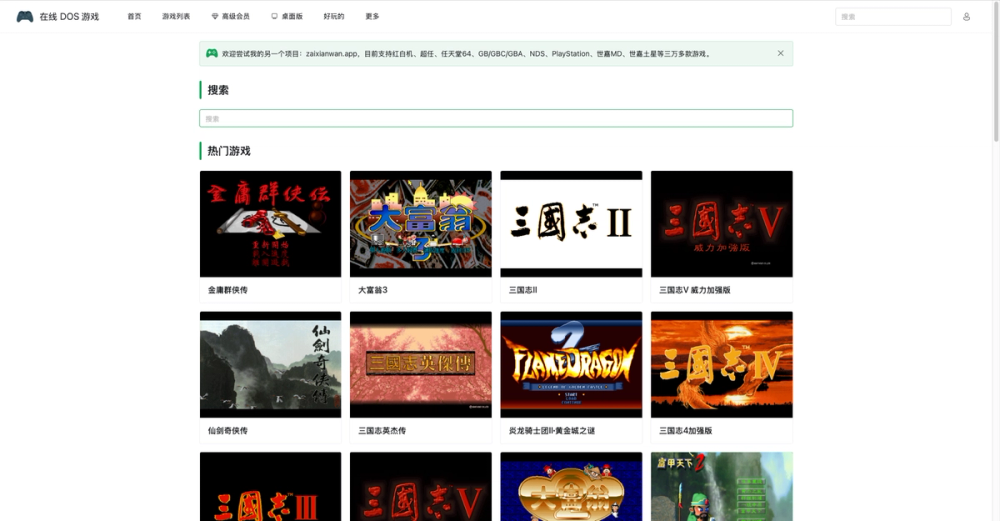Click the 三国志英杰传 title text

382,431
